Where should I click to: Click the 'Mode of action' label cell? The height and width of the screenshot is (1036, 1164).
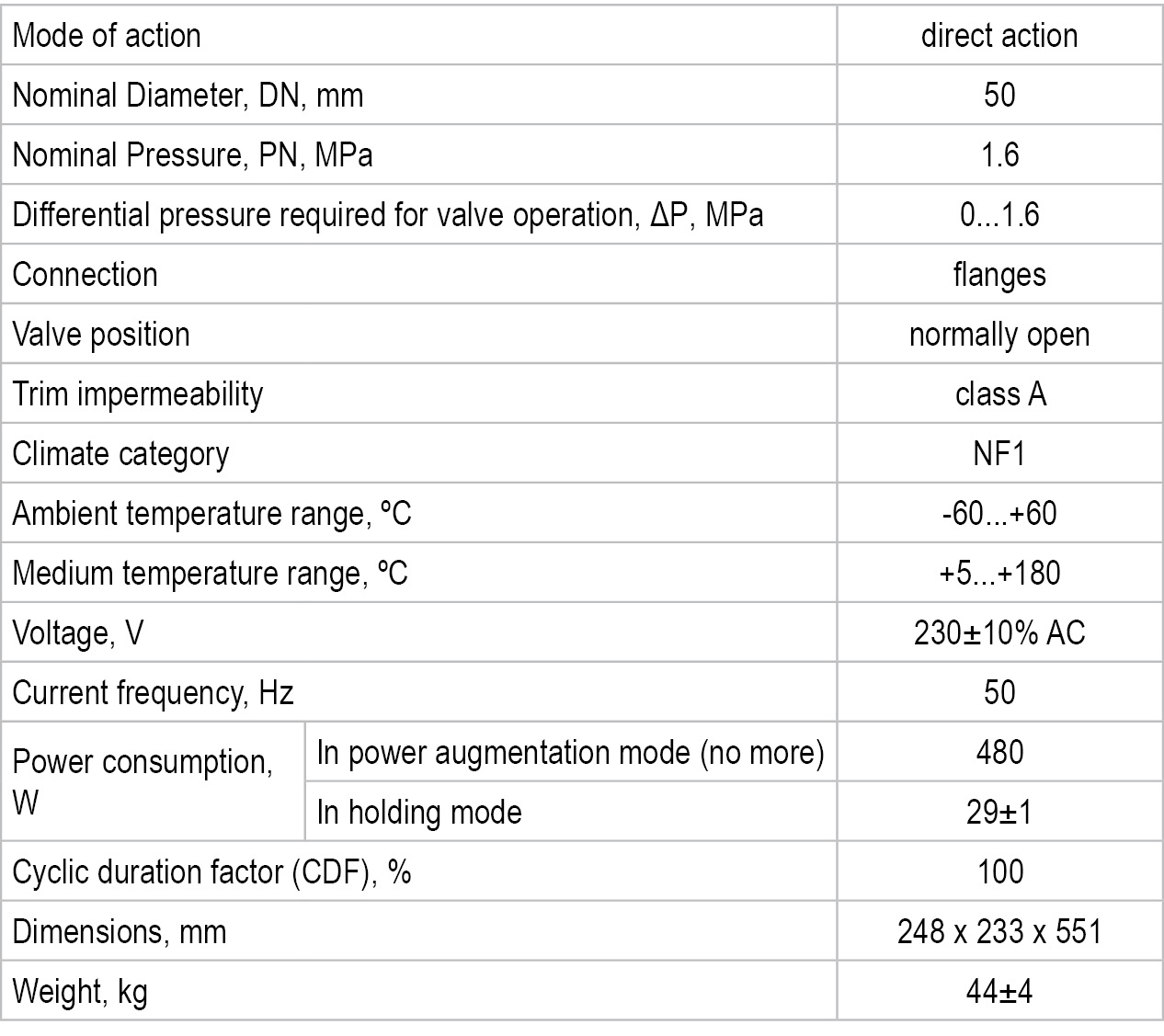tap(107, 36)
